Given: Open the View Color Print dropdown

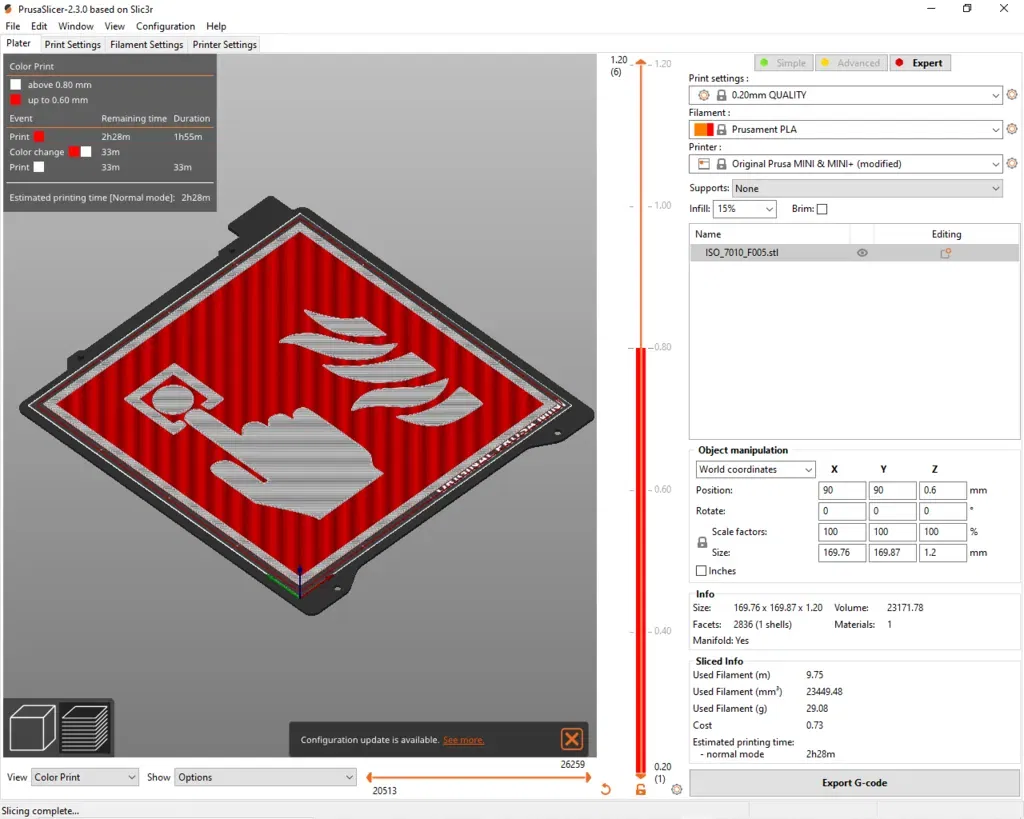Looking at the screenshot, I should [x=85, y=777].
